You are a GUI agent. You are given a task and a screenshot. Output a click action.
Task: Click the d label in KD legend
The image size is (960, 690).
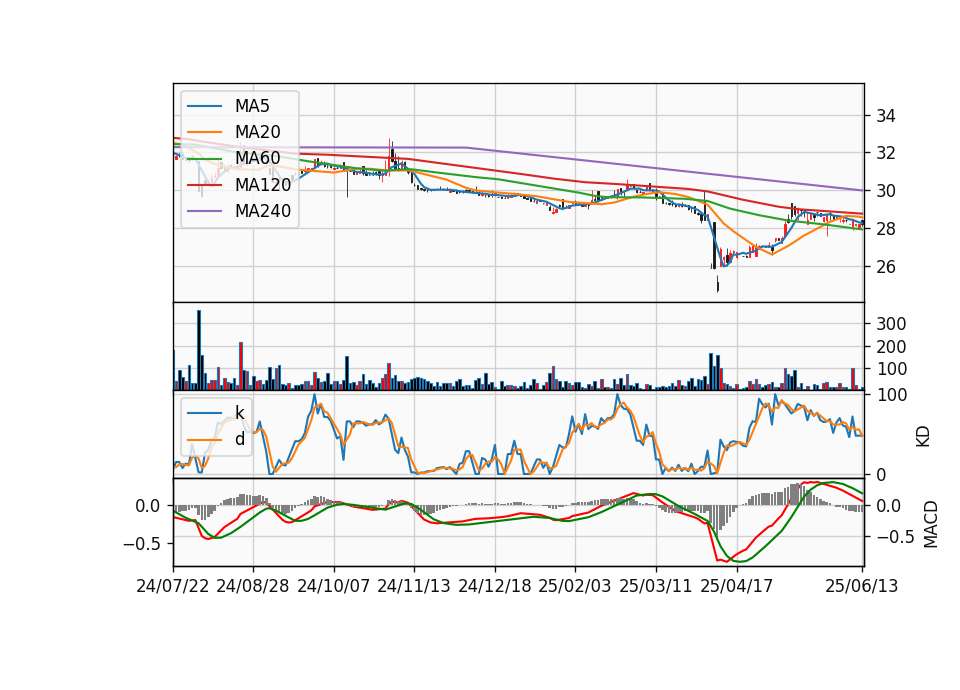240,439
